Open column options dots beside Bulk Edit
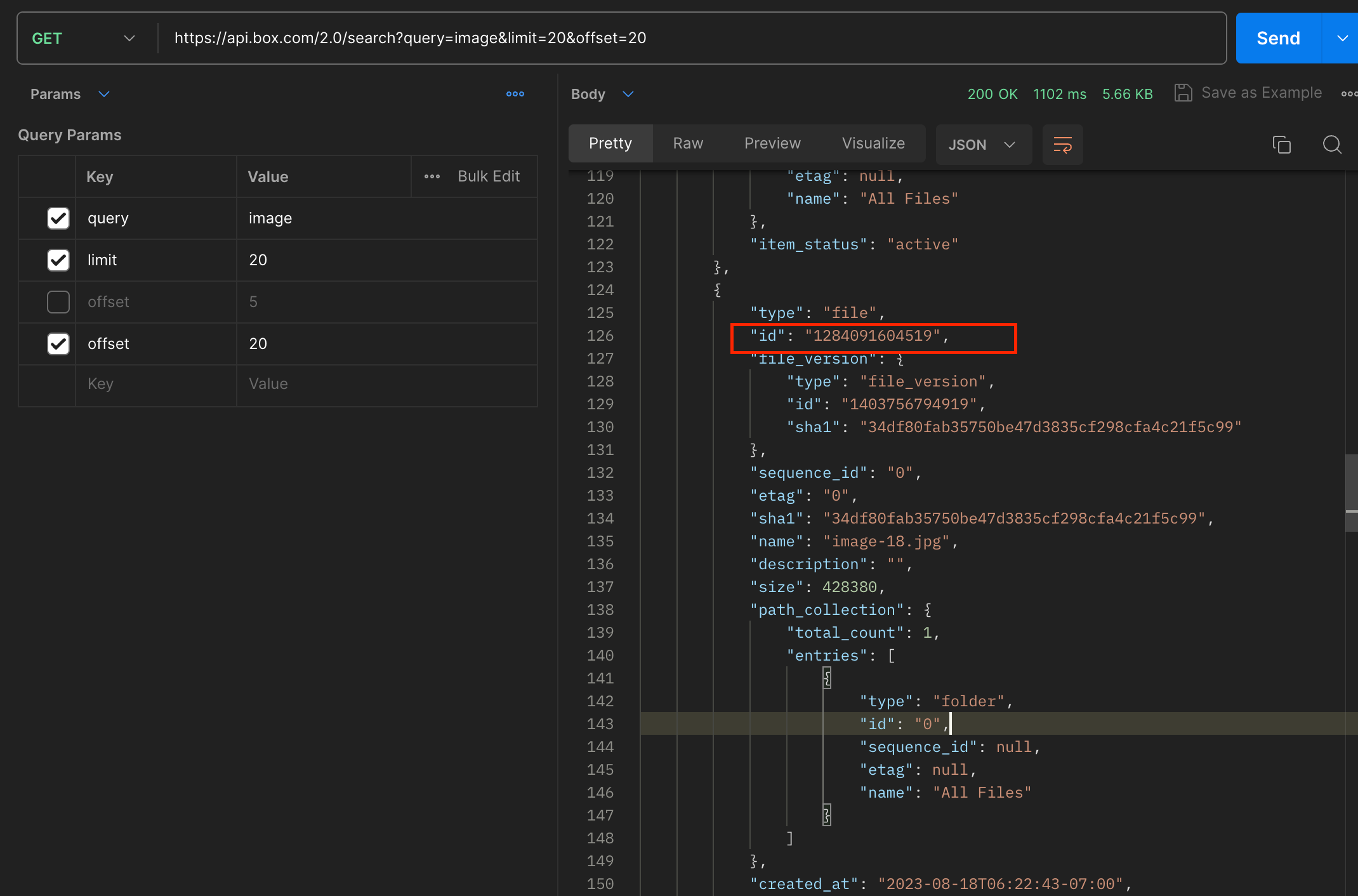This screenshot has width=1358, height=896. [x=432, y=176]
